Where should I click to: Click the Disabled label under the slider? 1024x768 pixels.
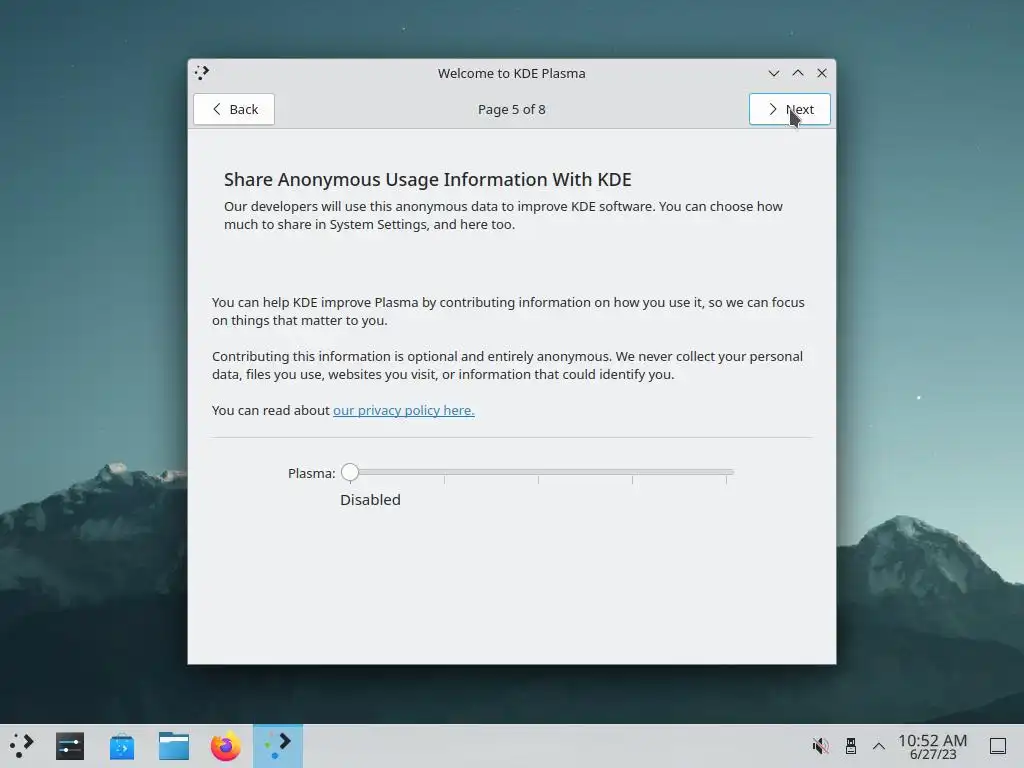(x=370, y=500)
